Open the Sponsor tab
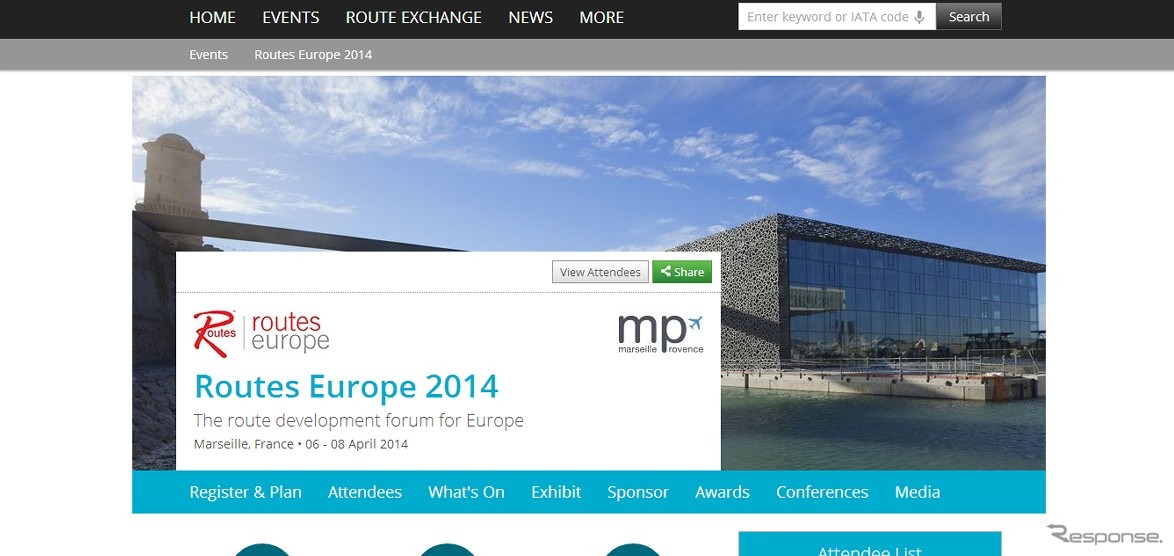 638,492
